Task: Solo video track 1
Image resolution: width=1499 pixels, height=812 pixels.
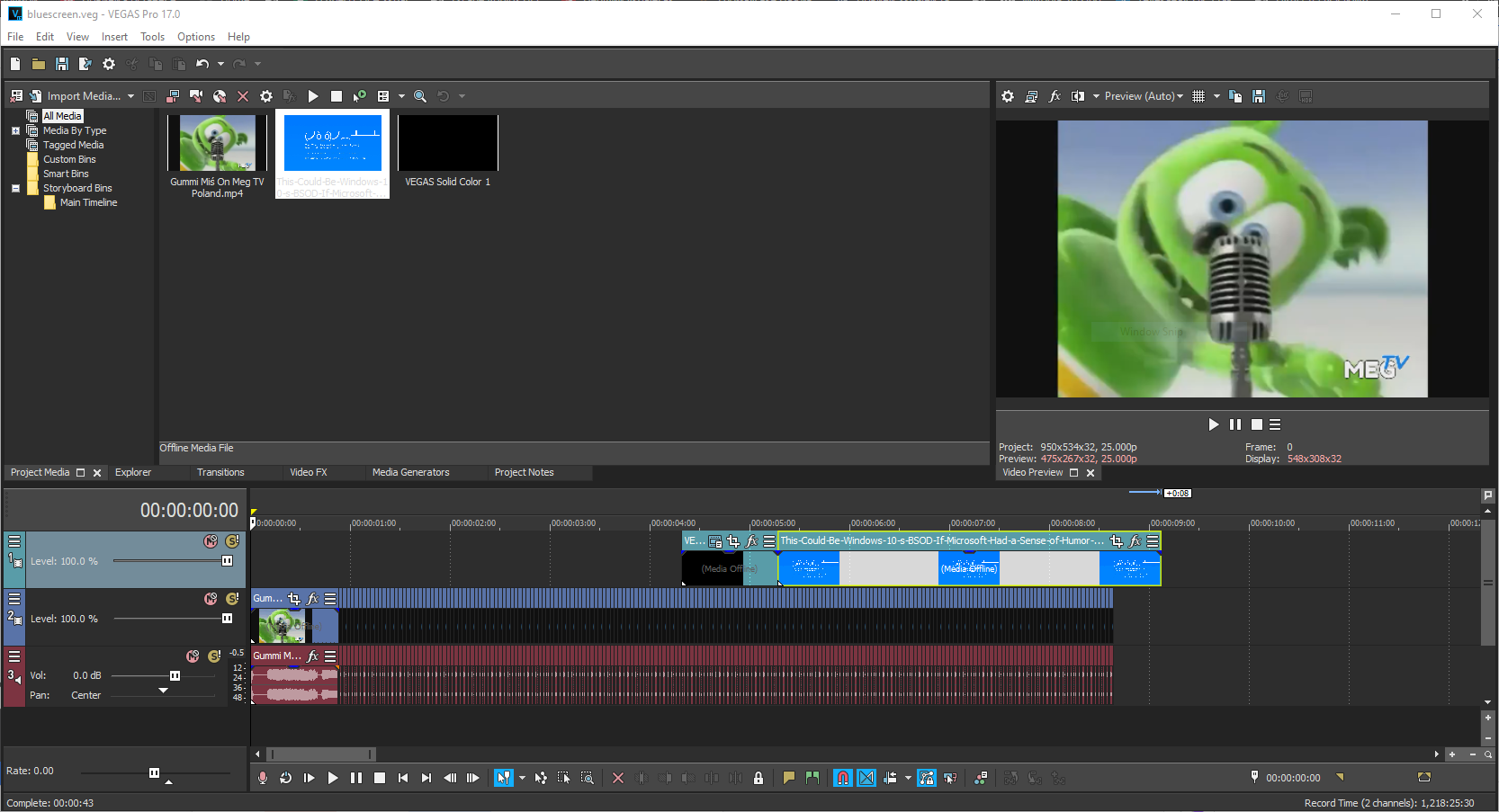Action: pos(232,541)
